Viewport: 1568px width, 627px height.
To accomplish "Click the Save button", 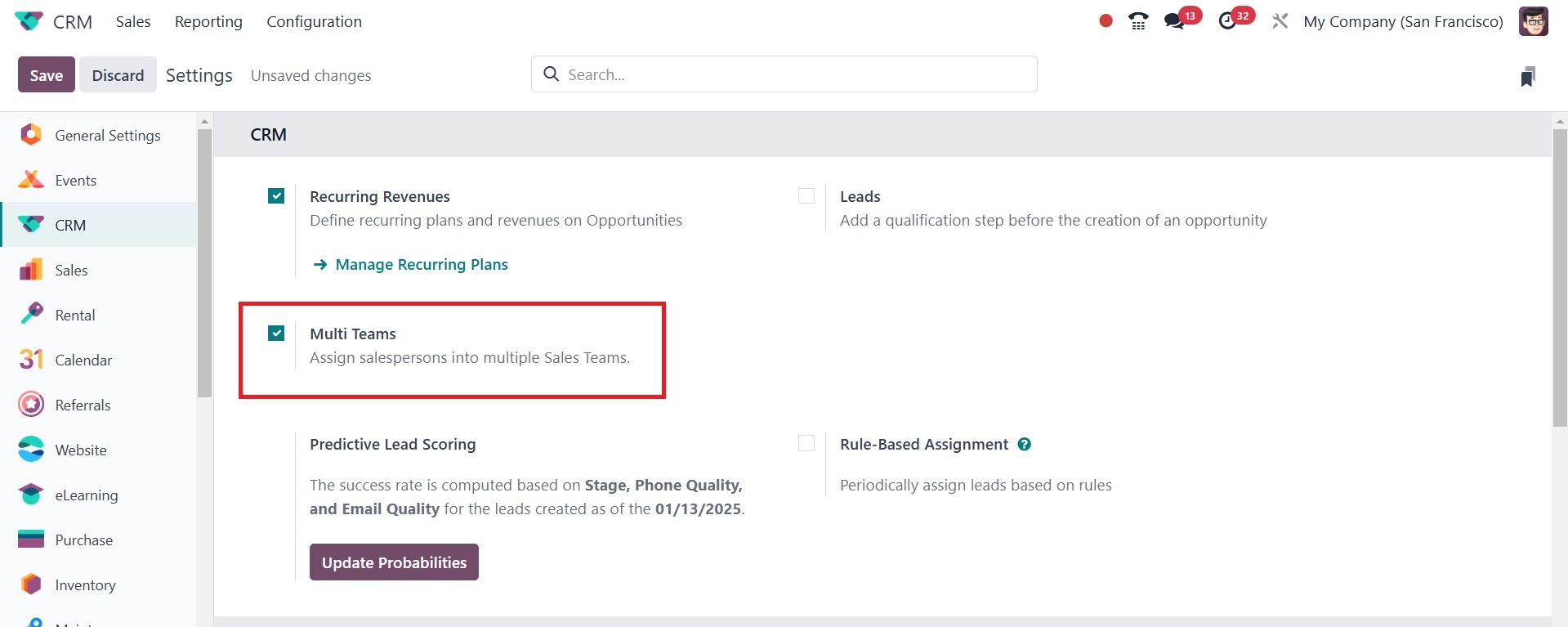I will tap(47, 75).
